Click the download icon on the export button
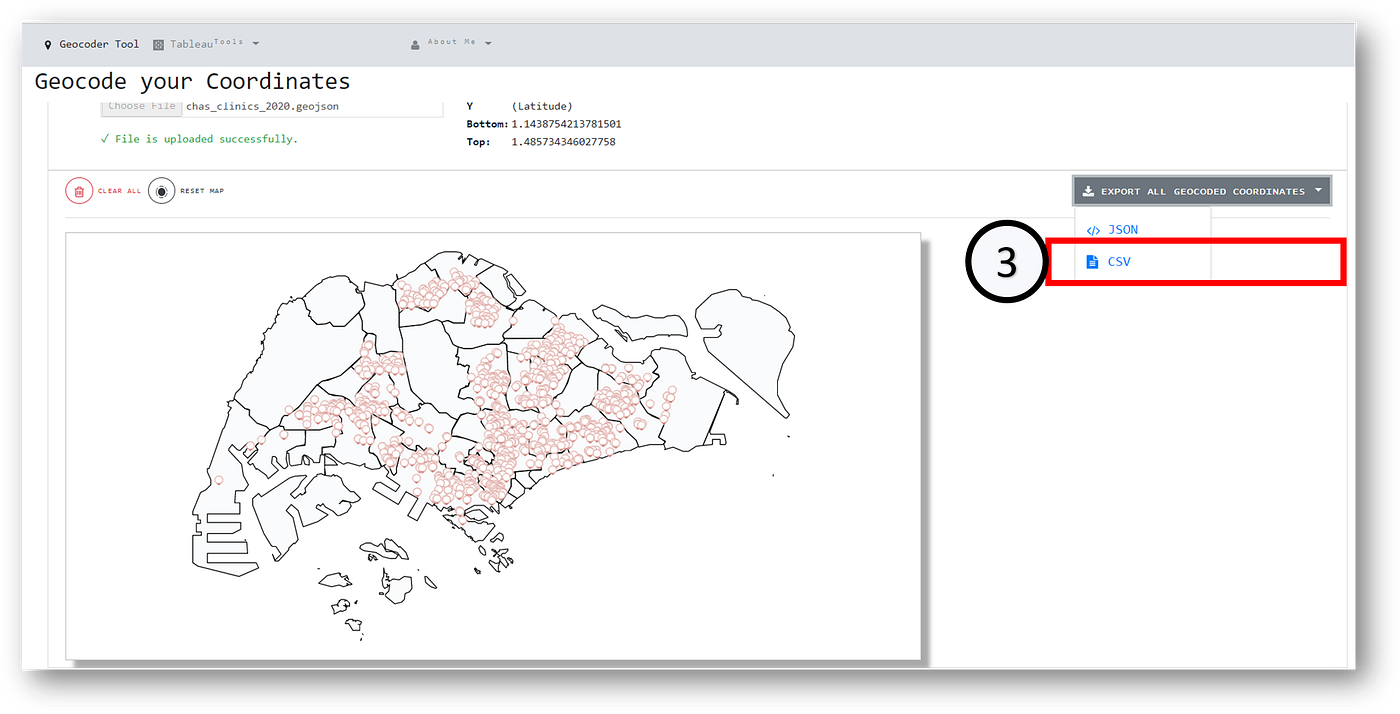 coord(1086,190)
